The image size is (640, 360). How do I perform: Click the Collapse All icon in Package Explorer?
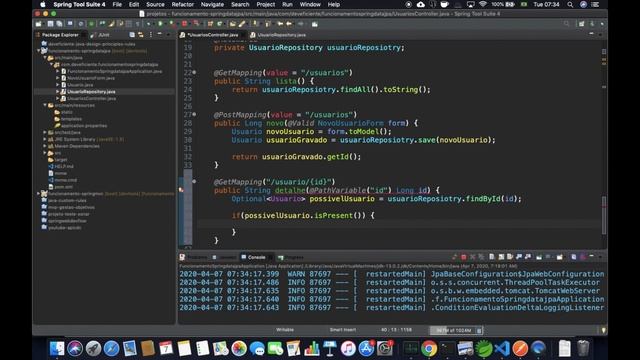[132, 35]
